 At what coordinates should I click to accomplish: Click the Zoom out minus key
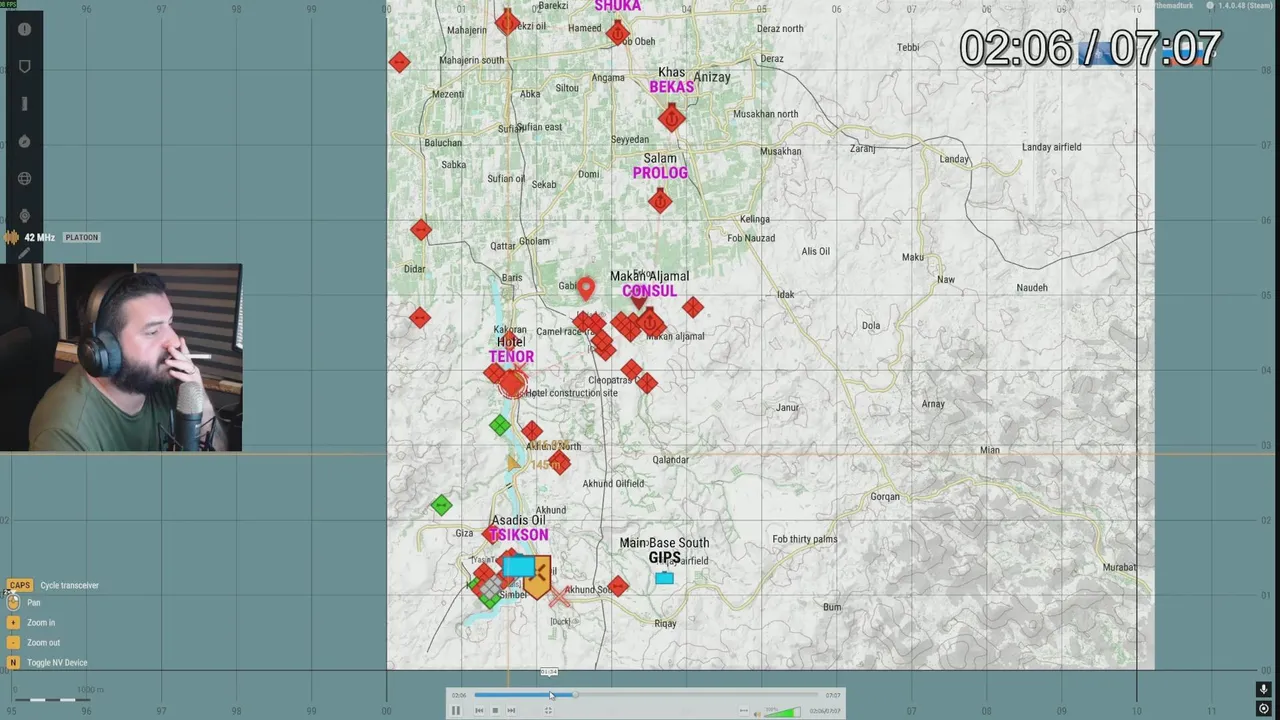pos(13,642)
